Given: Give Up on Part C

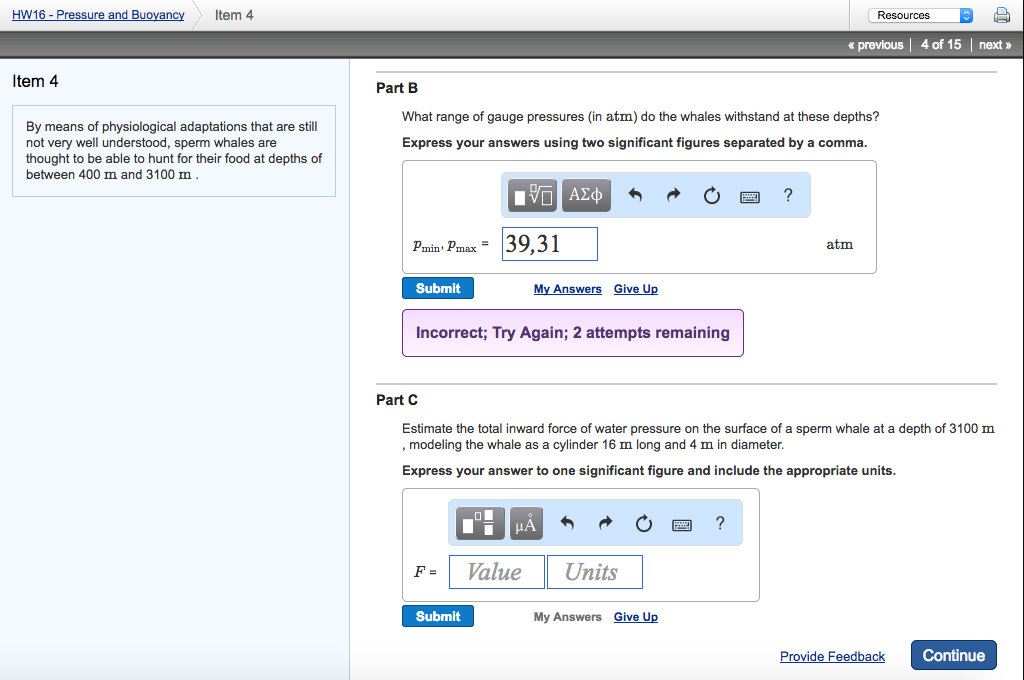Looking at the screenshot, I should pyautogui.click(x=635, y=617).
